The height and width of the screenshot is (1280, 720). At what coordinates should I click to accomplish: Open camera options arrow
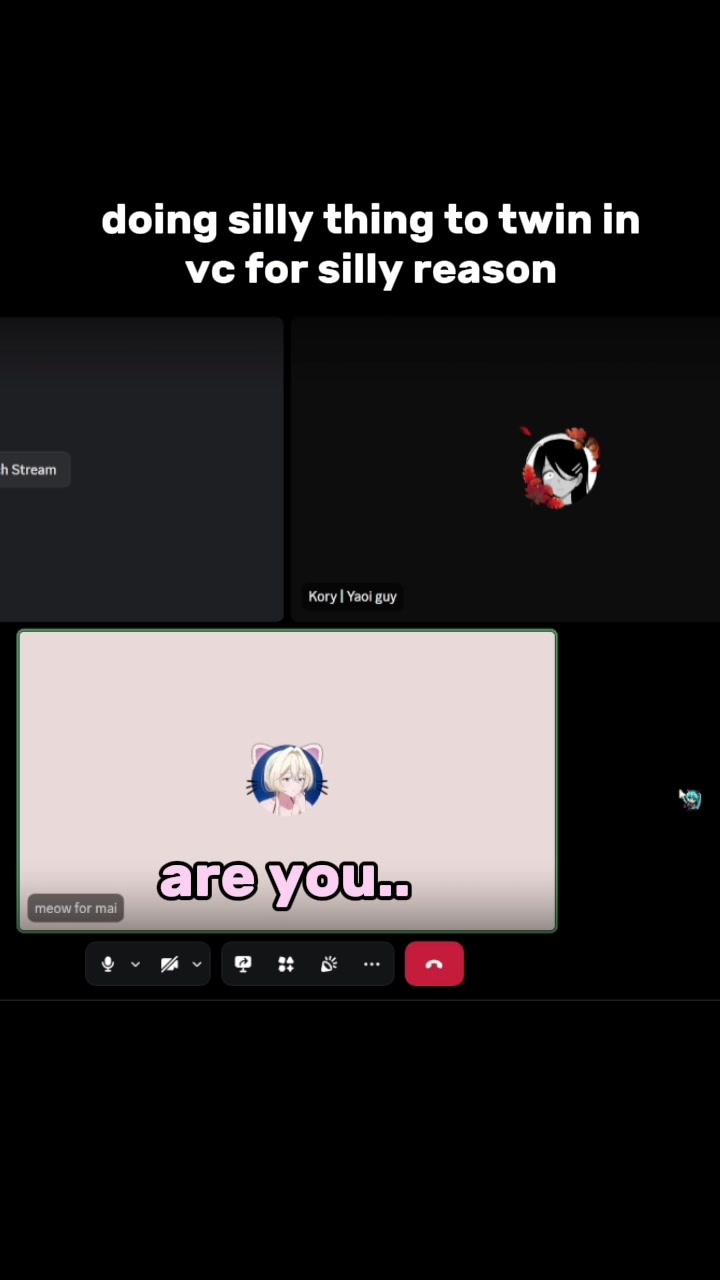tap(197, 964)
